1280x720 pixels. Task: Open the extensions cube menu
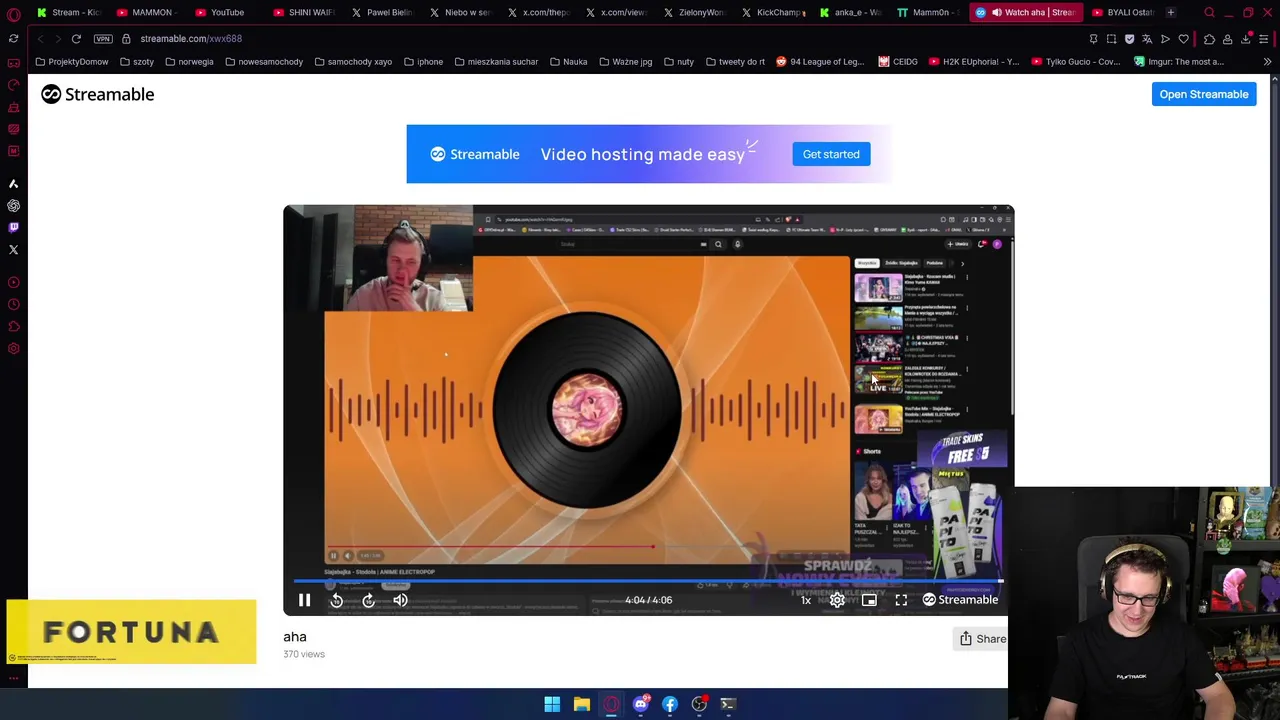click(x=1209, y=39)
